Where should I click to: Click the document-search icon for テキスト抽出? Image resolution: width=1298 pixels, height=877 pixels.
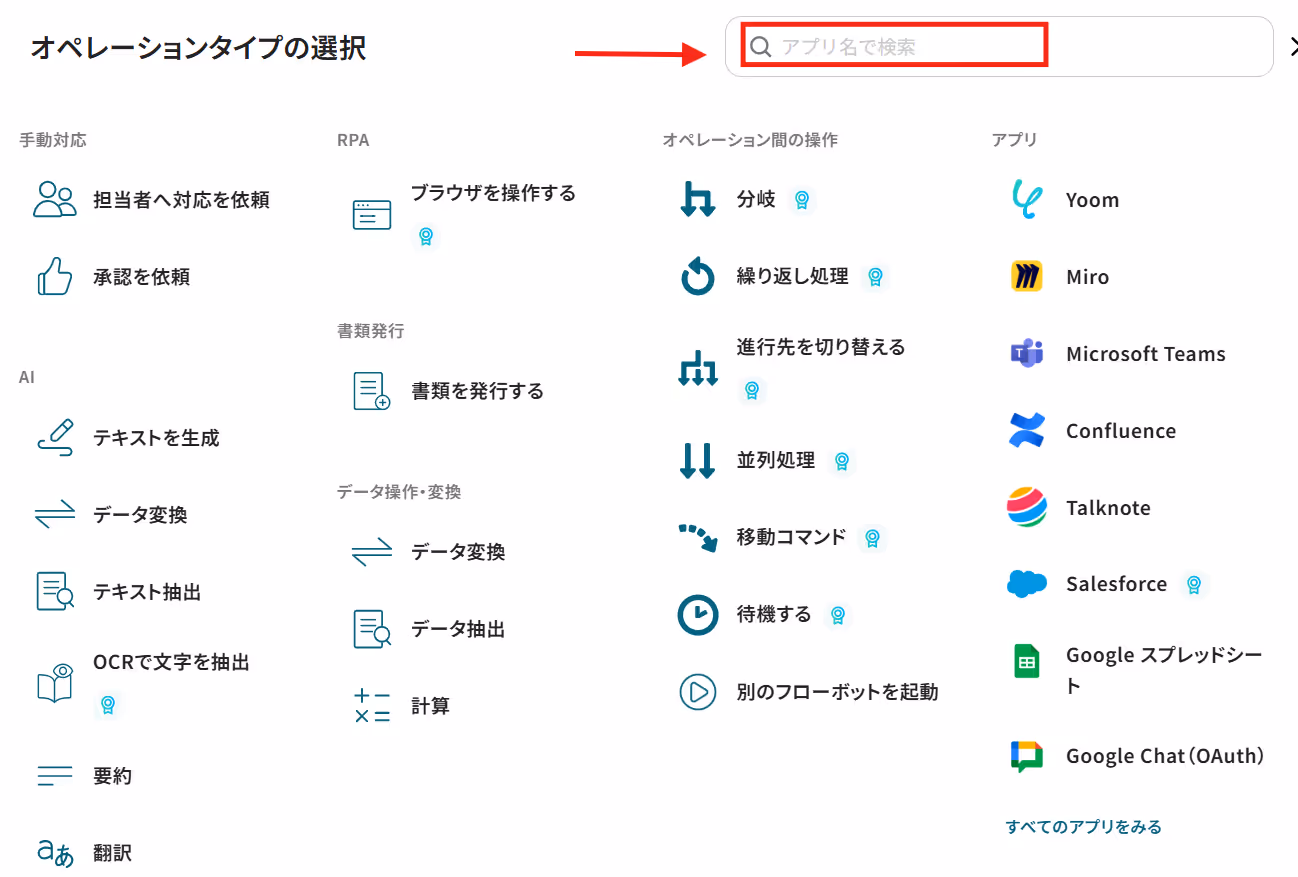[54, 592]
